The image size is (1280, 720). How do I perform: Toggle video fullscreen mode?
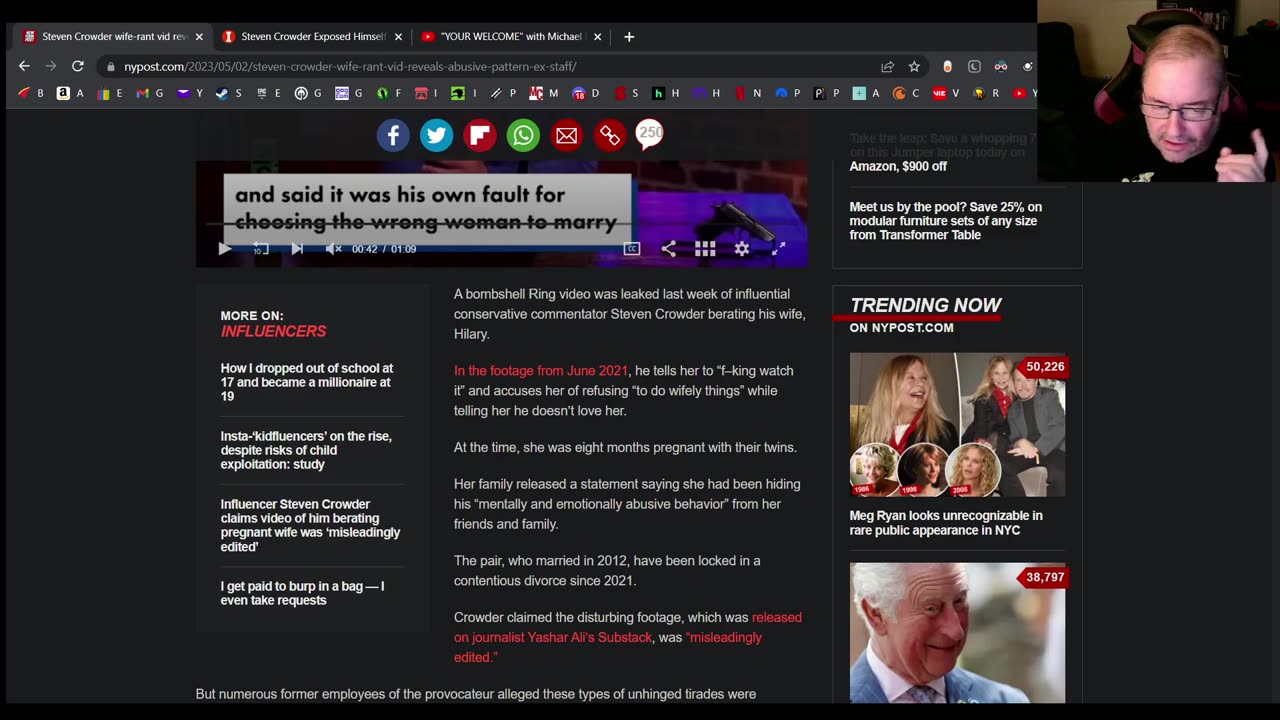778,249
